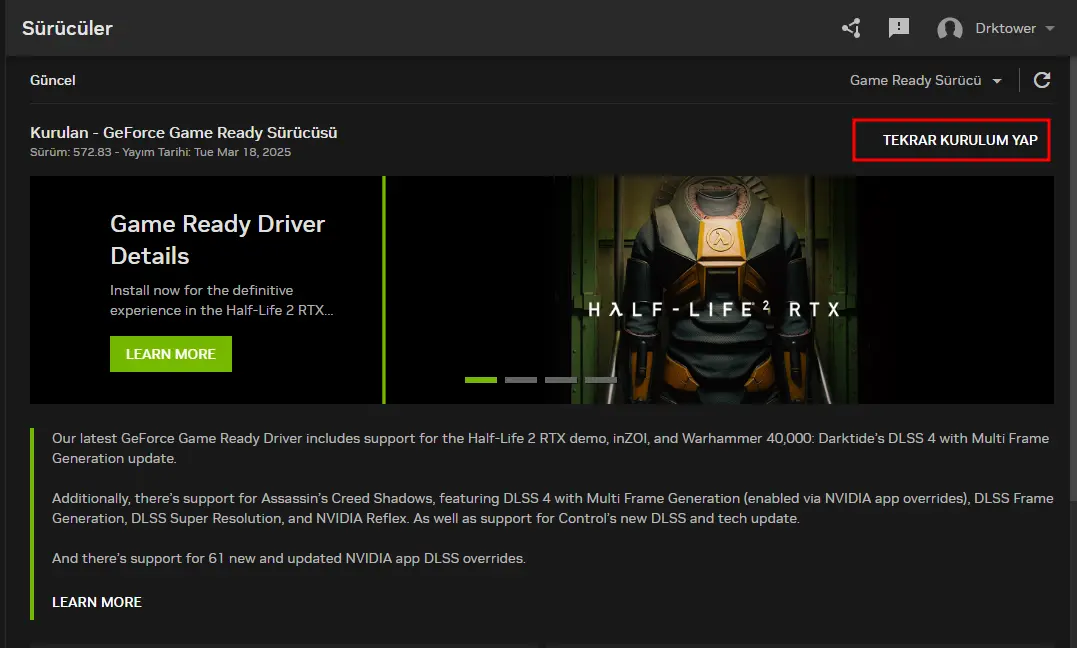Click LEARN MORE link below description
The width and height of the screenshot is (1077, 648).
97,602
